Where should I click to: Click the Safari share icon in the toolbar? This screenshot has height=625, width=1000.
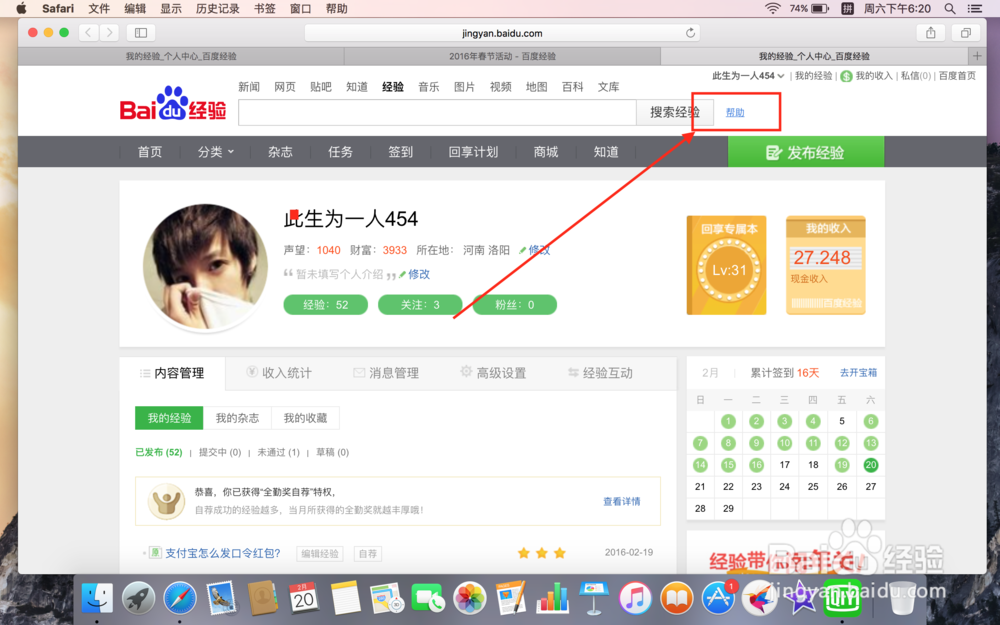click(931, 32)
